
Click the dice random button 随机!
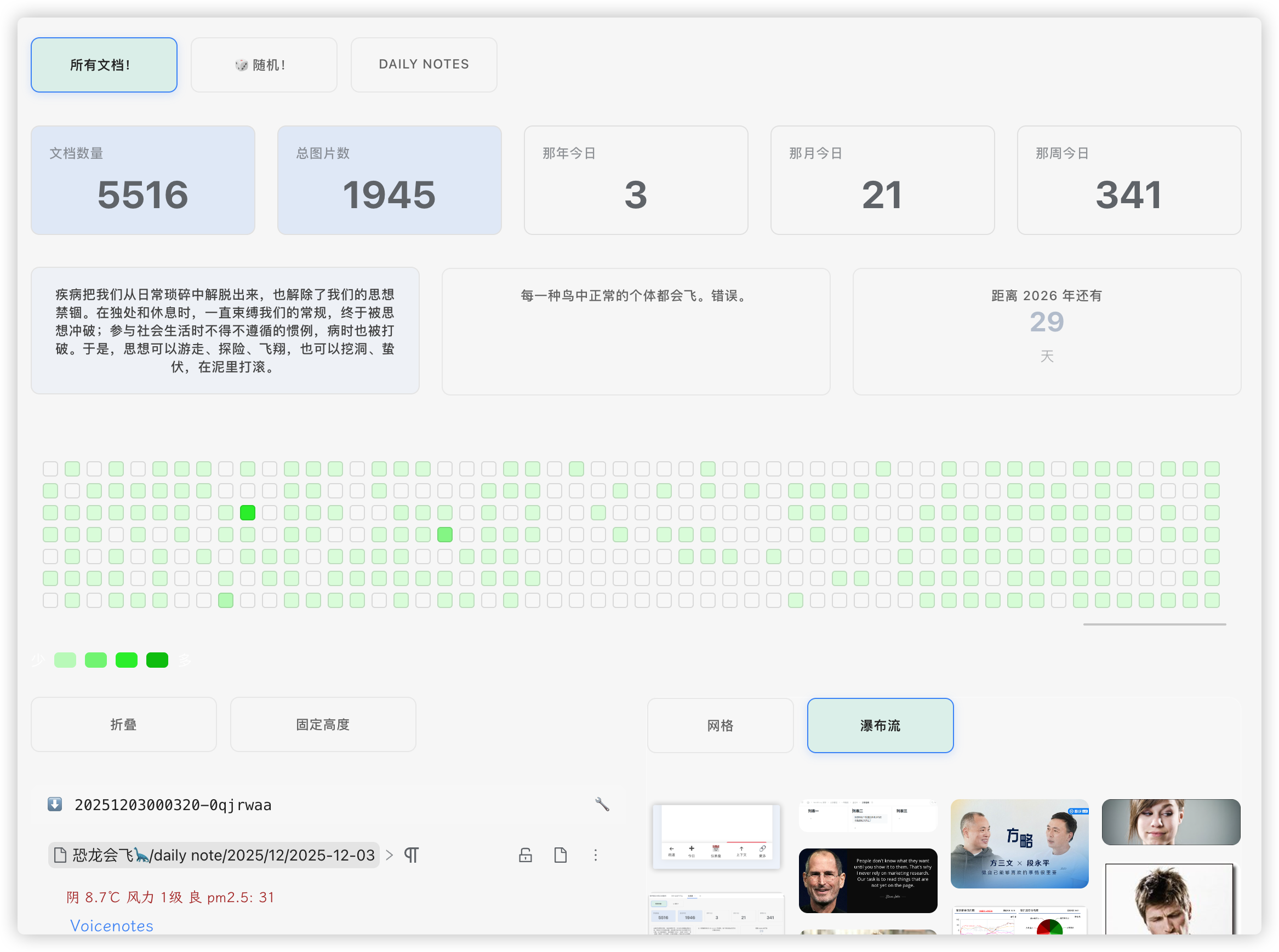click(x=264, y=65)
